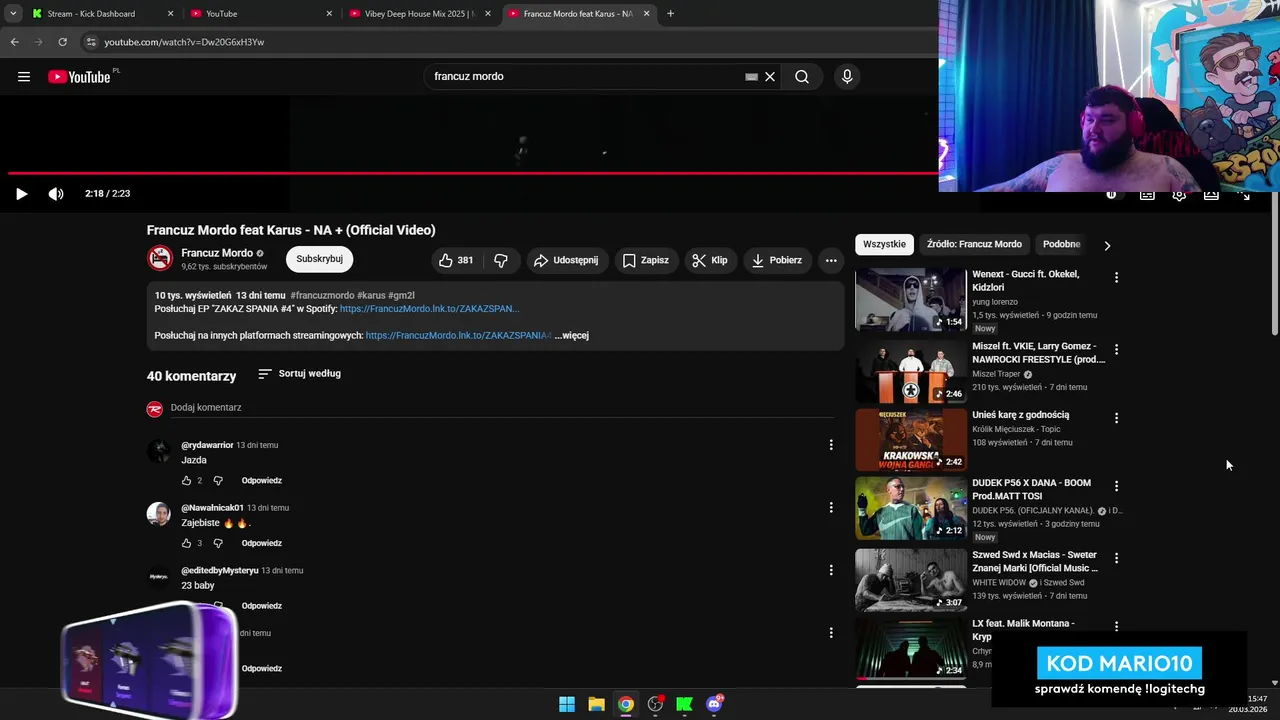Mute the video volume
This screenshot has height=720, width=1280.
[56, 194]
